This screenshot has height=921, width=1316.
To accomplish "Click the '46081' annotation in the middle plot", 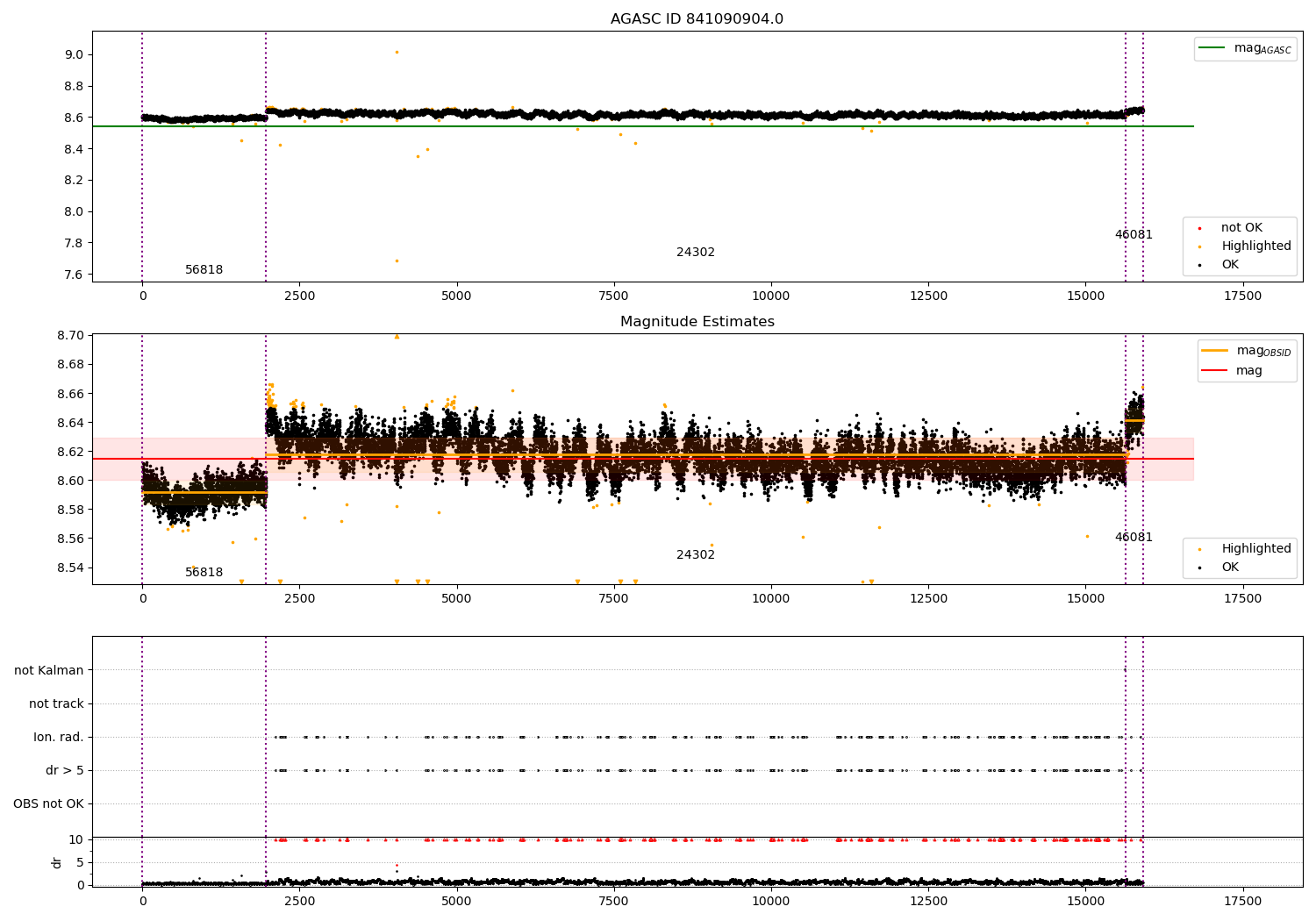I will click(1134, 538).
